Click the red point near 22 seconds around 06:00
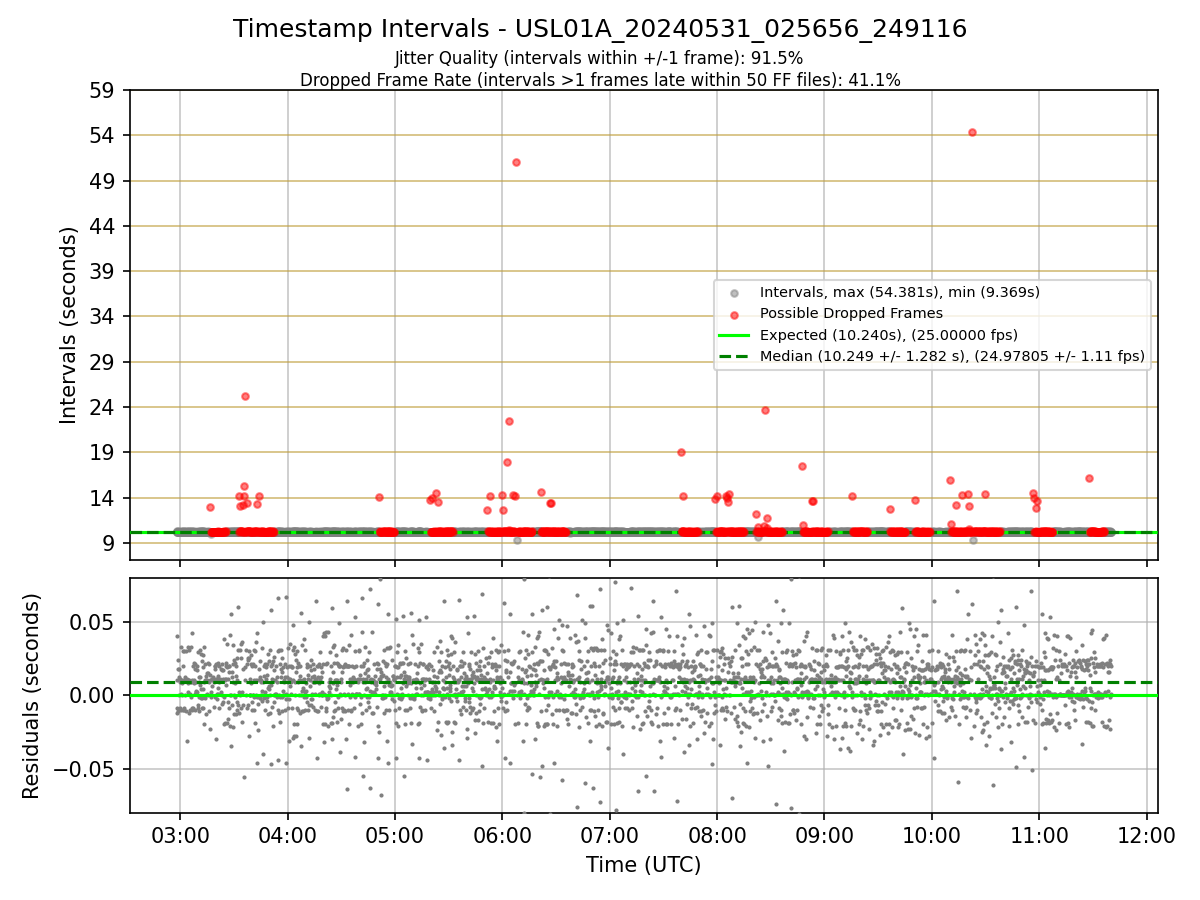Screen dimensions: 1200x900 coord(509,421)
